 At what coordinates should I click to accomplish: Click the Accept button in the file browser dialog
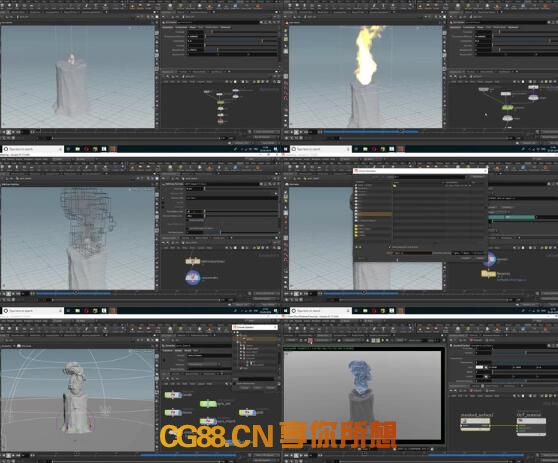coord(466,258)
